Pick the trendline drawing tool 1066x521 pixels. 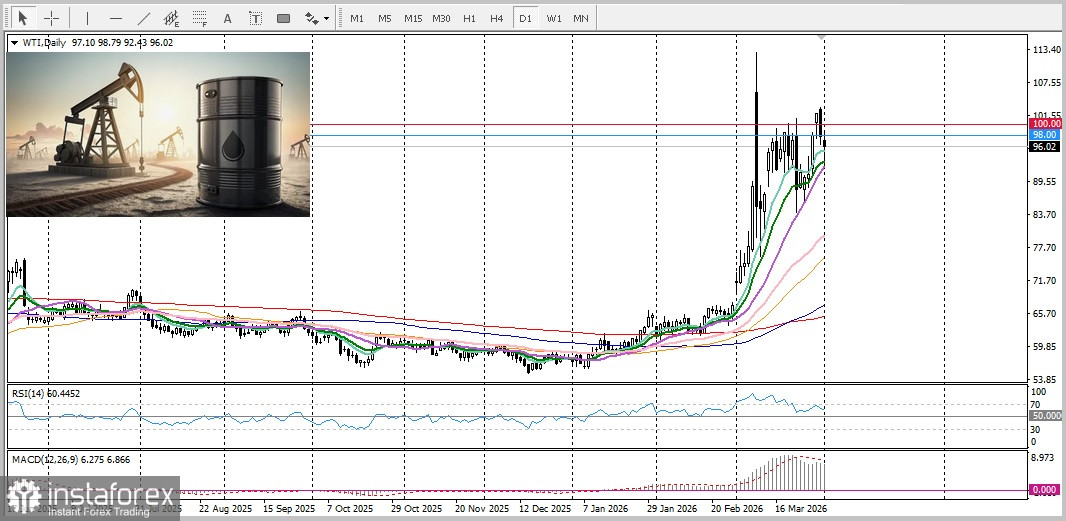[143, 18]
